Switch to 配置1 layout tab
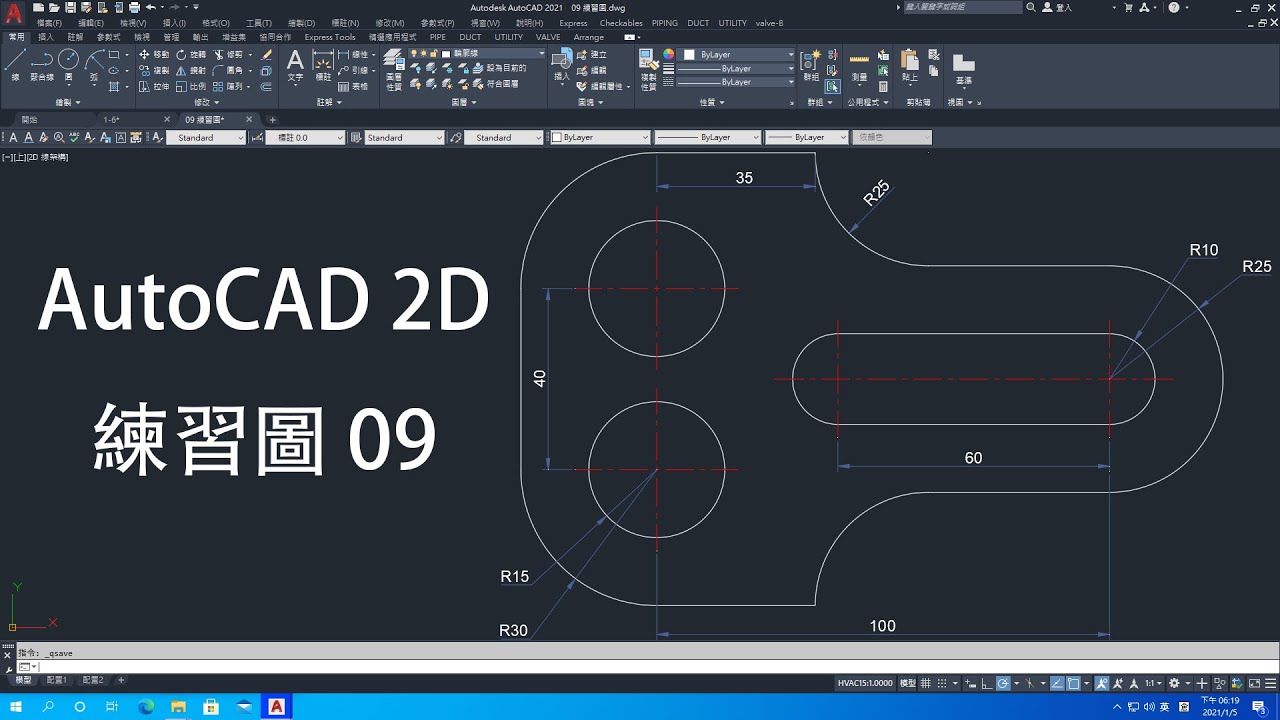1280x720 pixels. (56, 680)
